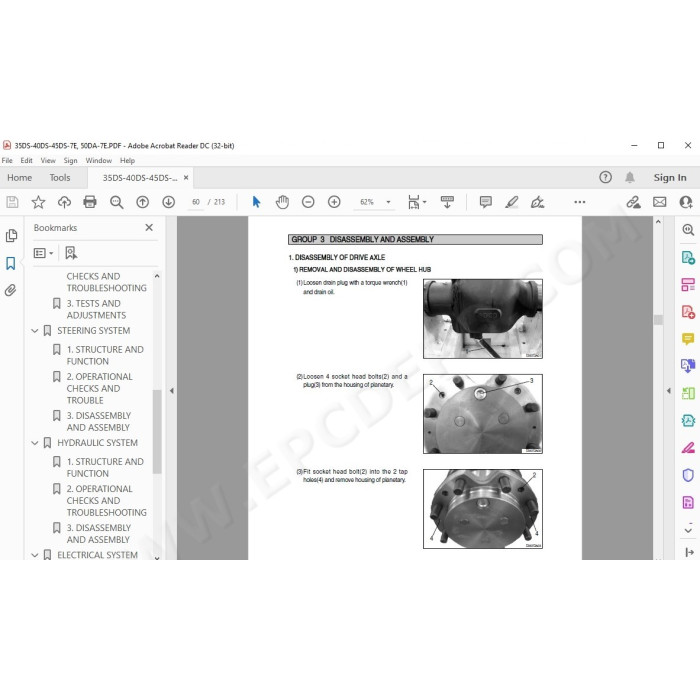This screenshot has height=700, width=700.
Task: Show more tools chevron in right pane
Action: tap(688, 530)
